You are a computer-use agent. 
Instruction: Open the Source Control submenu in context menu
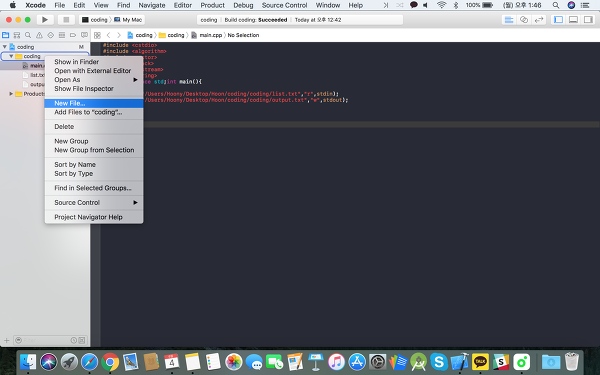(x=94, y=202)
